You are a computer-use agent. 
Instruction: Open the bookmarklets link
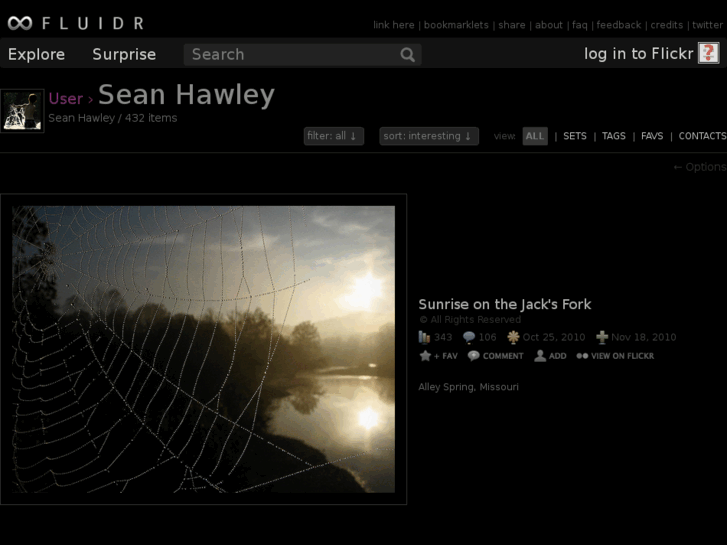[x=456, y=25]
